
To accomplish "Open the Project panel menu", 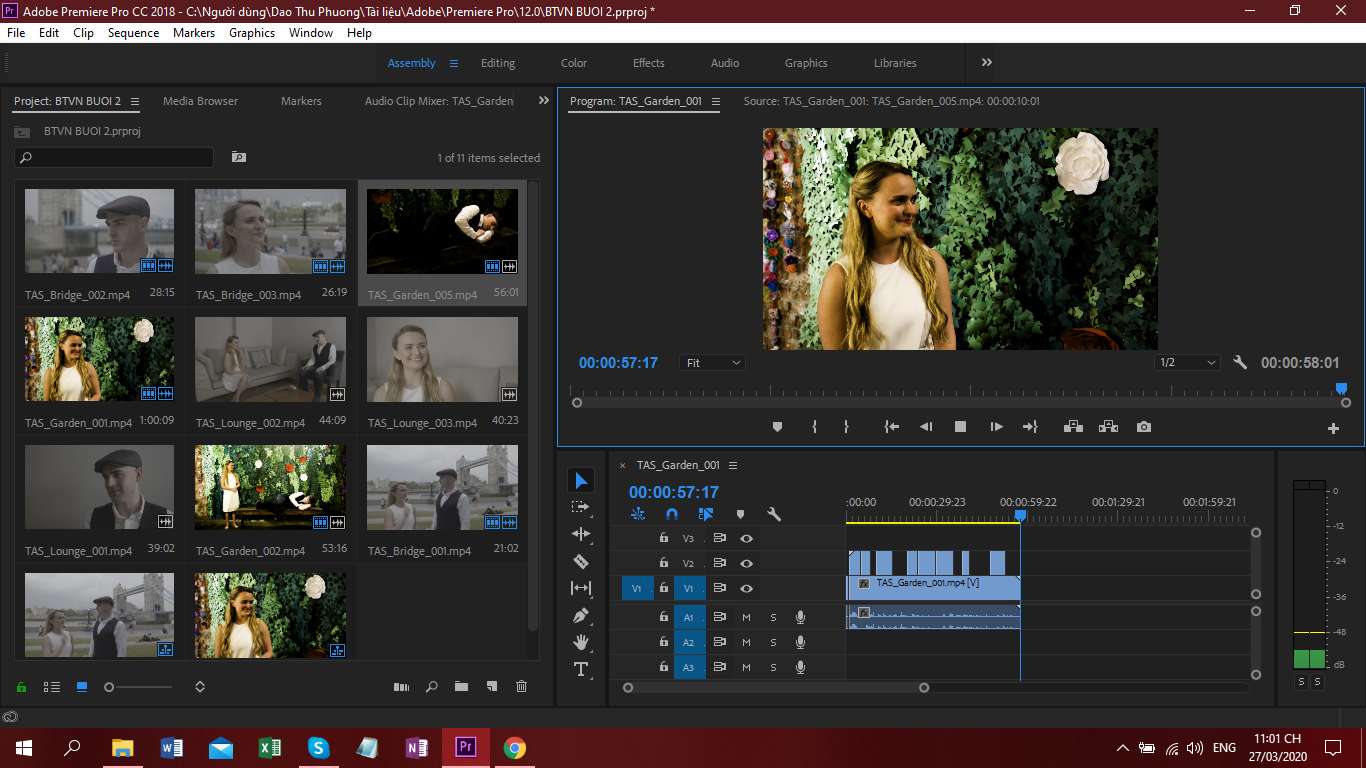I will tap(135, 101).
